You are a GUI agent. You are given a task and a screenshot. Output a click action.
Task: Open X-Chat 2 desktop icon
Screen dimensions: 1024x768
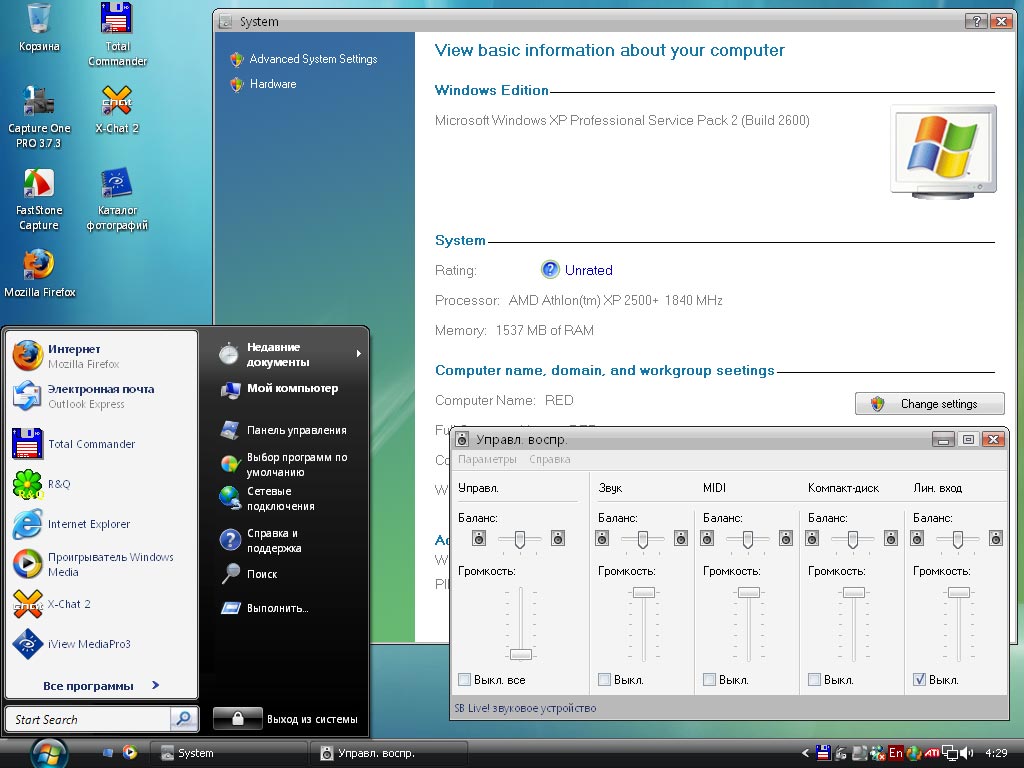tap(117, 110)
